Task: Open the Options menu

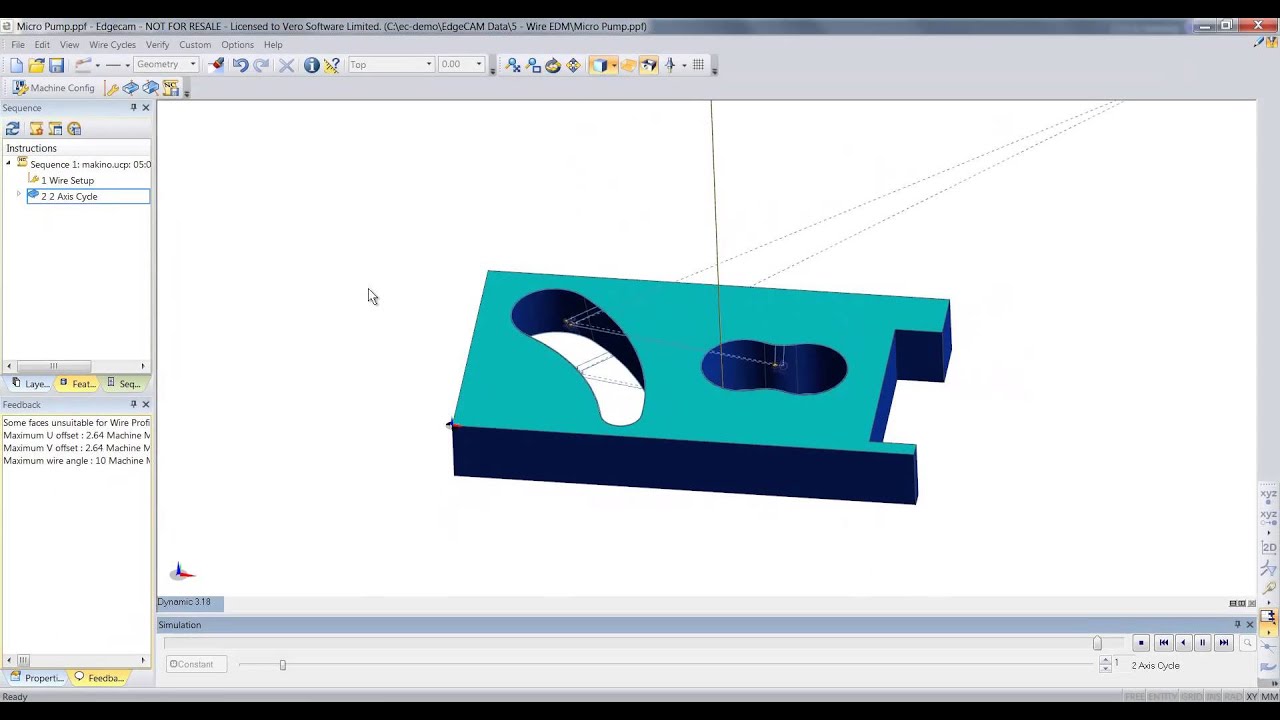Action: pos(237,45)
